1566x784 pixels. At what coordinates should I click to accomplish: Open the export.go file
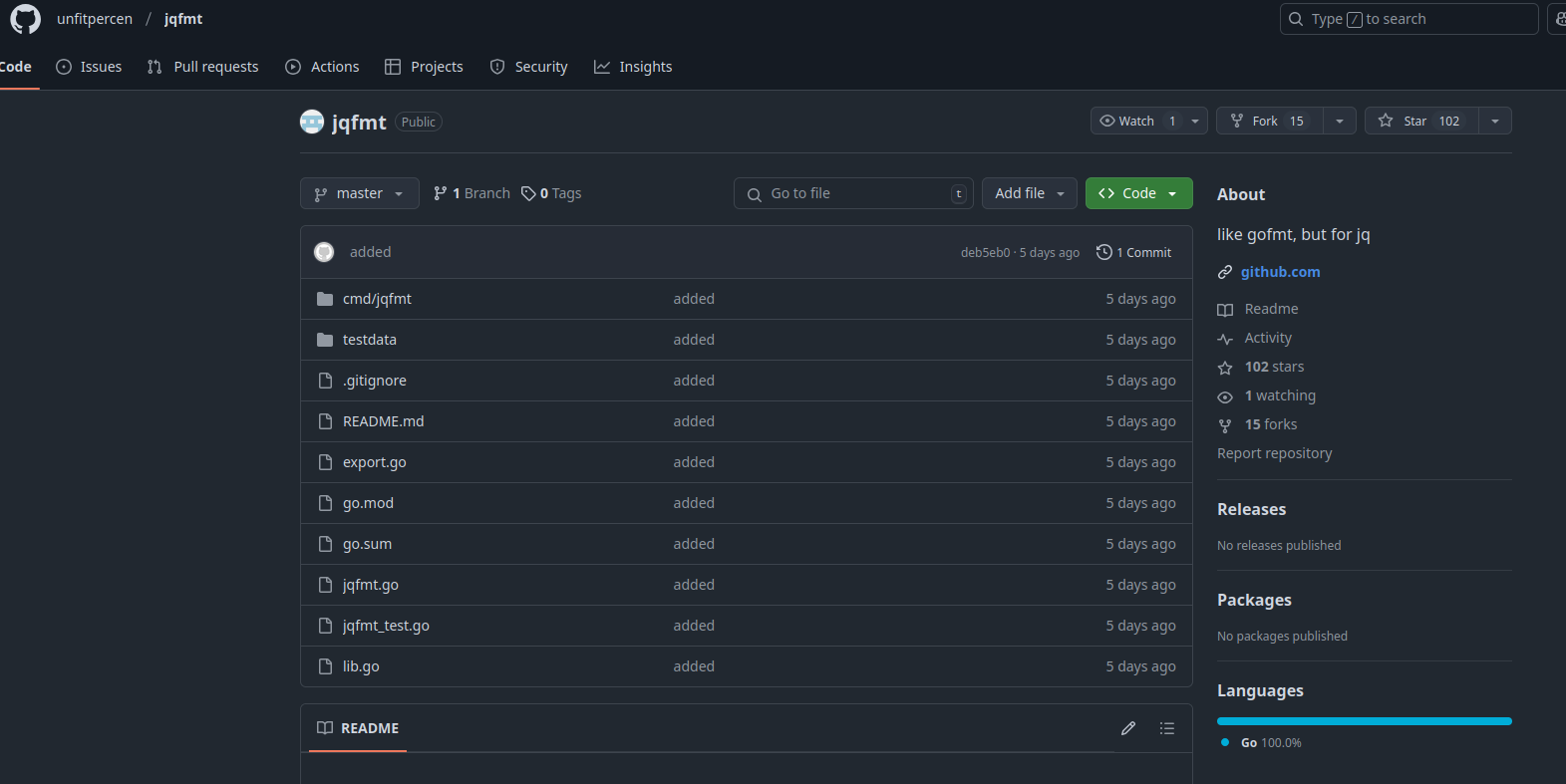pyautogui.click(x=375, y=462)
